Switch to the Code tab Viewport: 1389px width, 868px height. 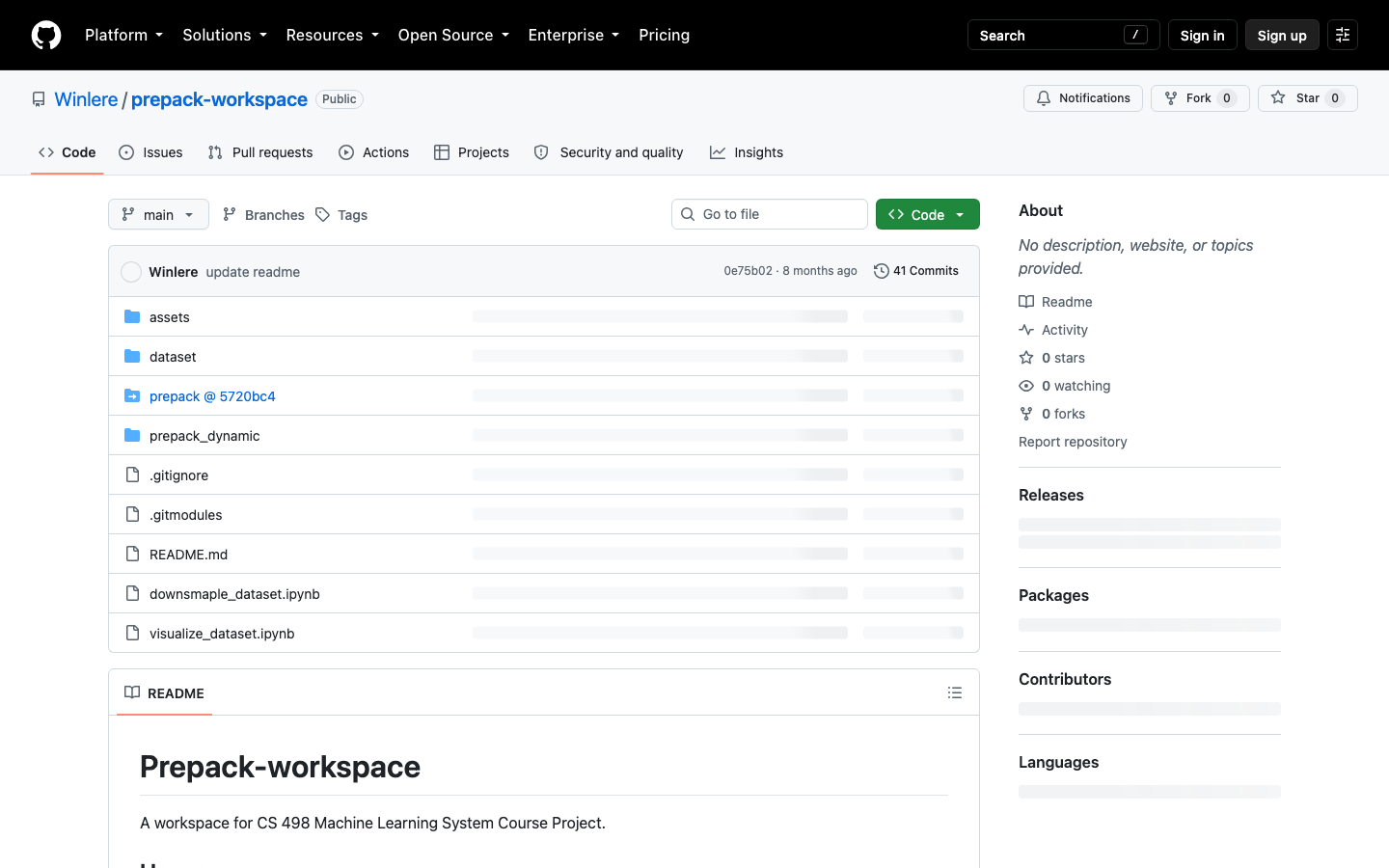[67, 152]
